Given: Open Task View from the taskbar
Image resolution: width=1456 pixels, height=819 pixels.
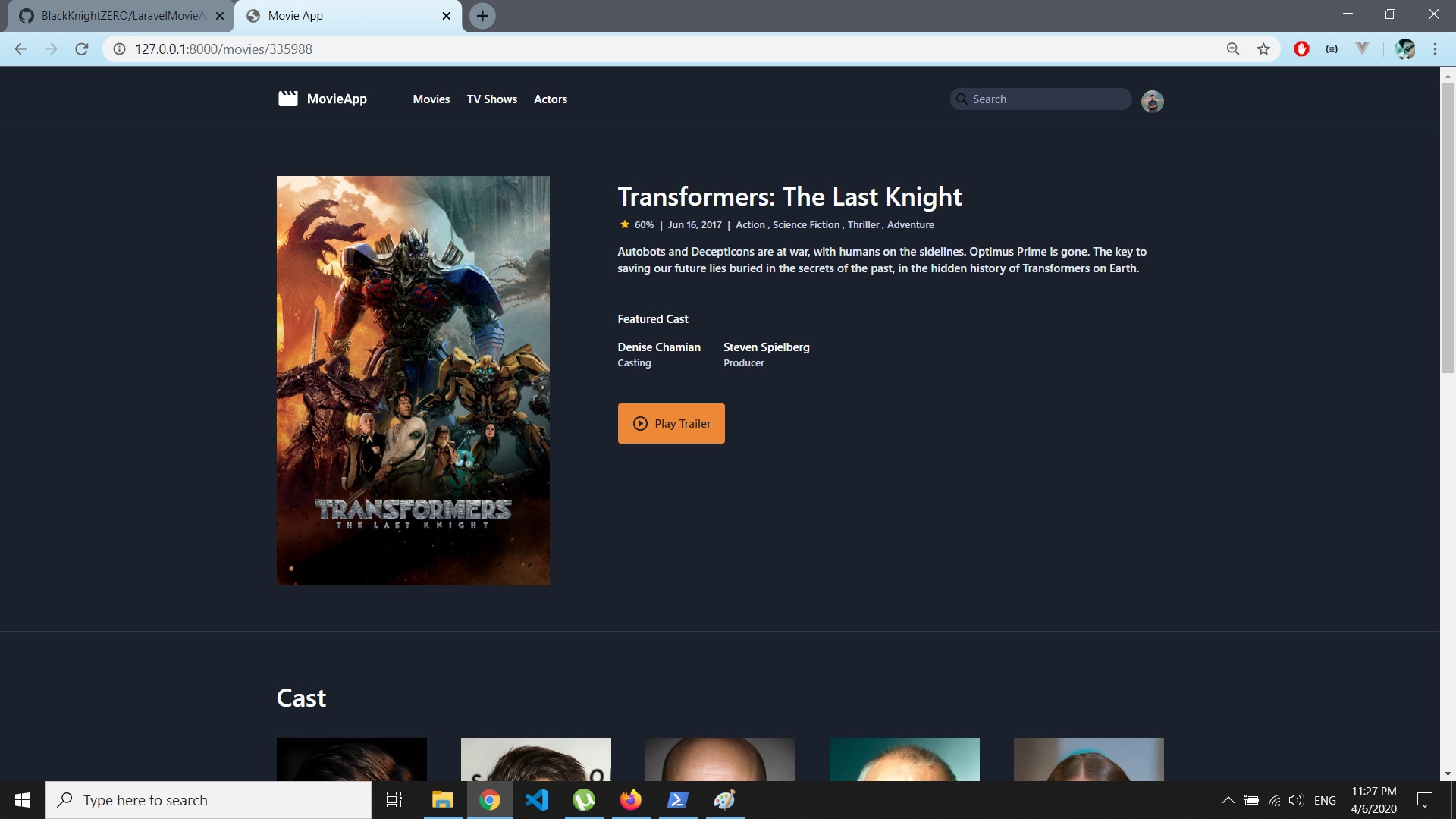Looking at the screenshot, I should coord(394,799).
